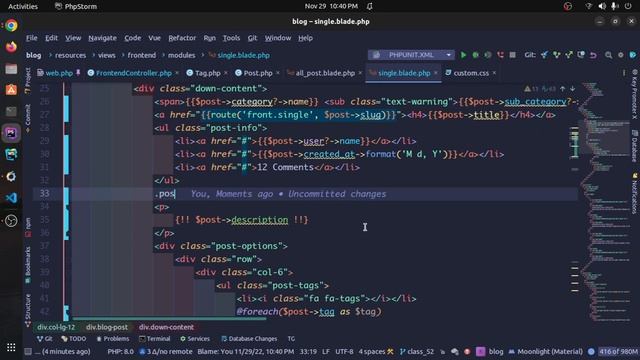The width and height of the screenshot is (640, 360).
Task: Run with coverage icon in toolbar
Action: tap(488, 55)
